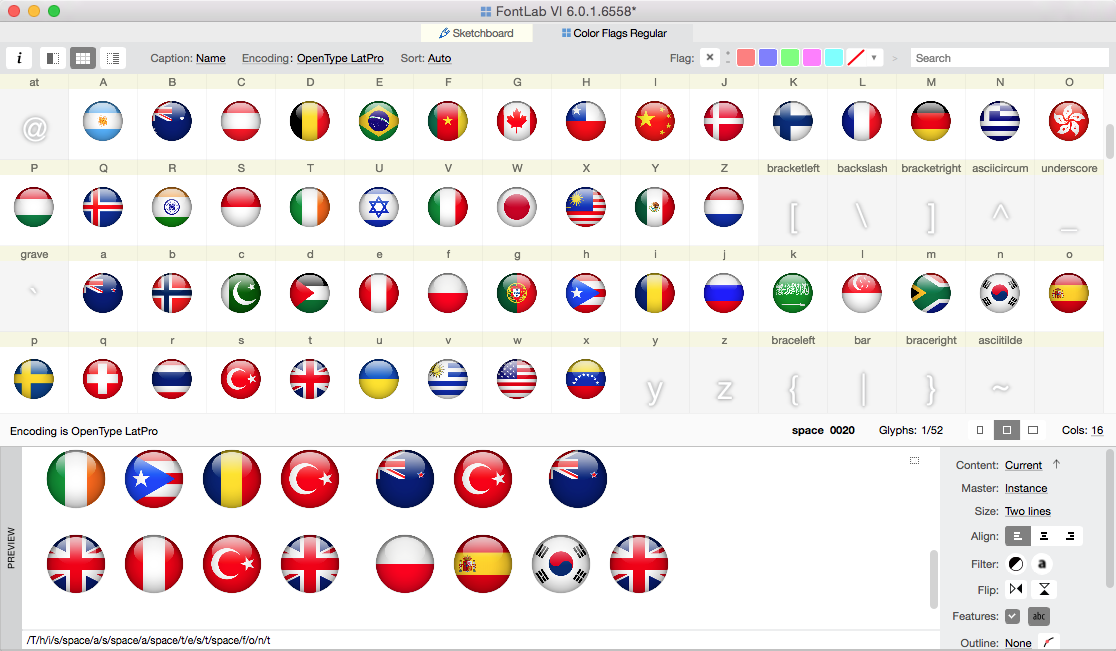Pick the red flag color

tap(746, 58)
